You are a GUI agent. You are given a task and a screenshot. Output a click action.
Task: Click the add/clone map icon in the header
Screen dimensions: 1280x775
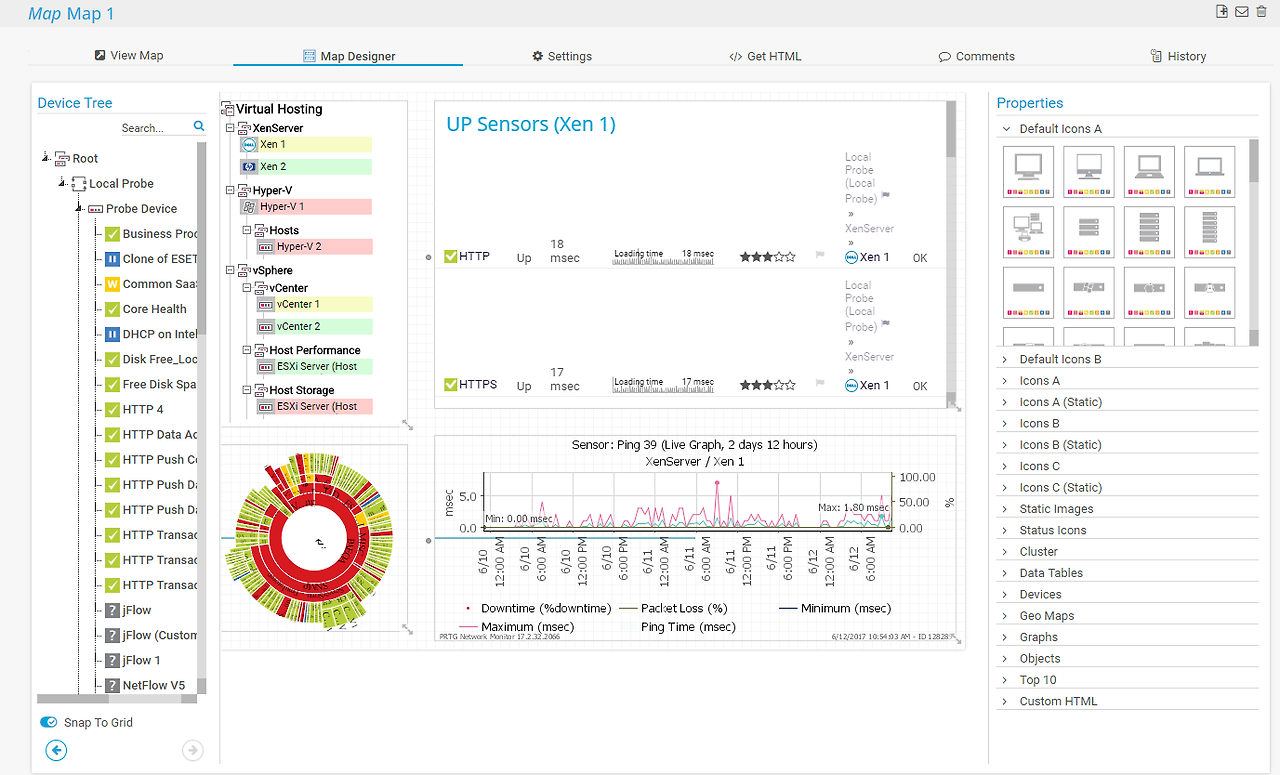coord(1222,12)
